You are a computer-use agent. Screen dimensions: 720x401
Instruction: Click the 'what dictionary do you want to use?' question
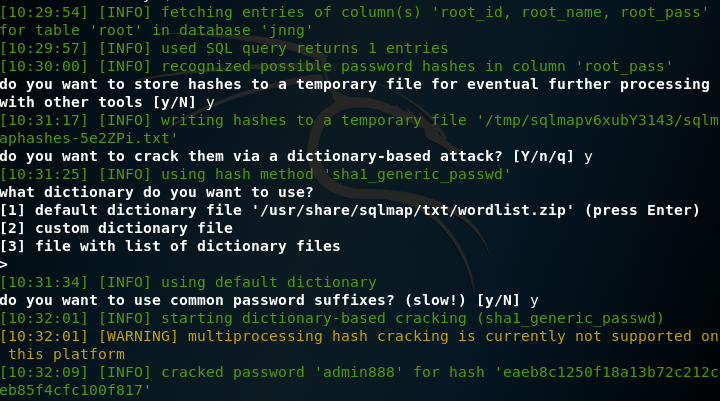156,192
